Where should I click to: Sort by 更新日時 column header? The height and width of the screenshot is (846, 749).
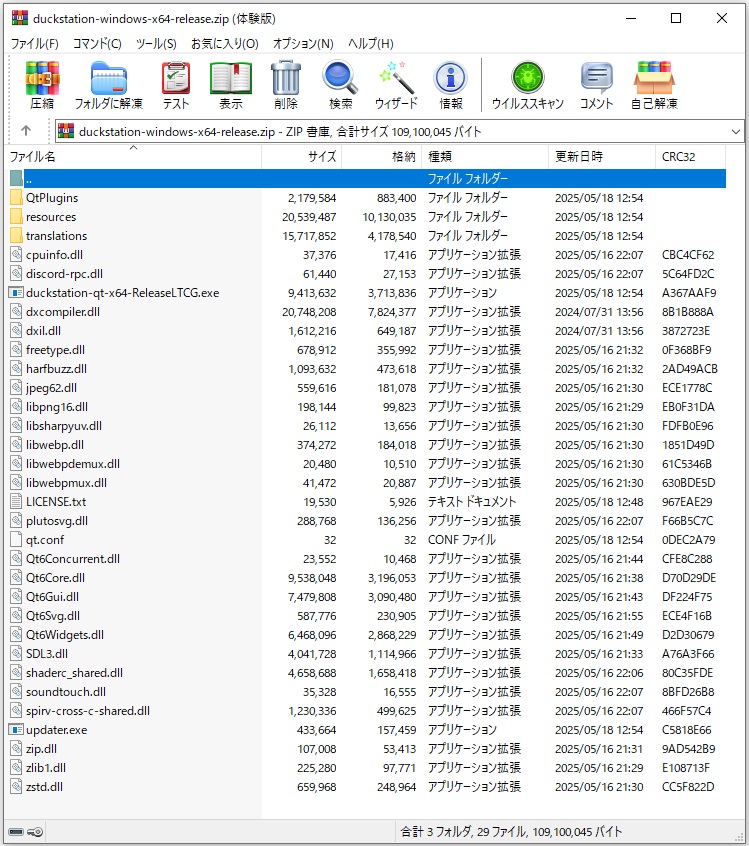point(602,156)
